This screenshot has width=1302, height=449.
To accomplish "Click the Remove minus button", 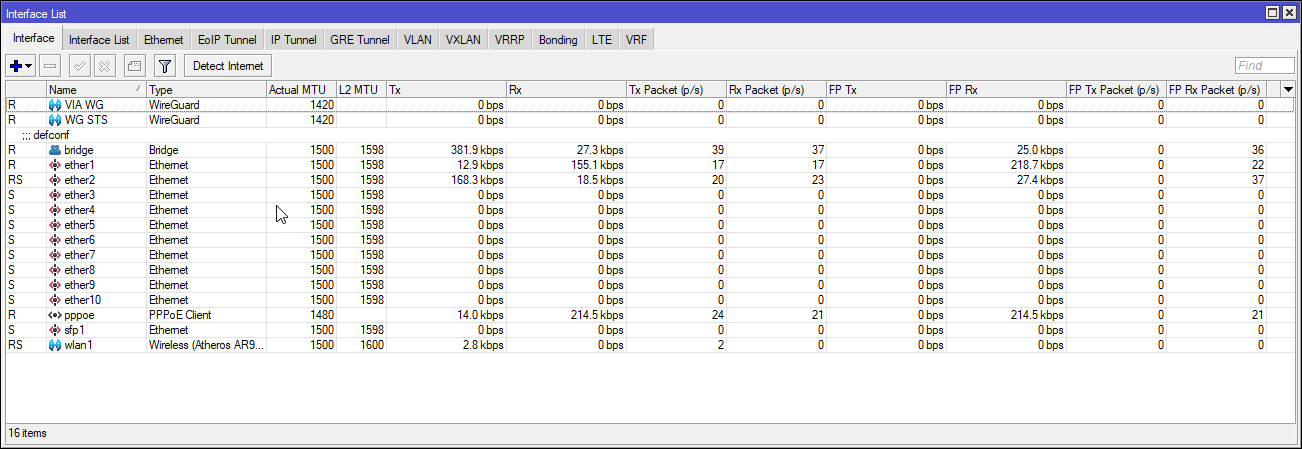I will click(50, 66).
